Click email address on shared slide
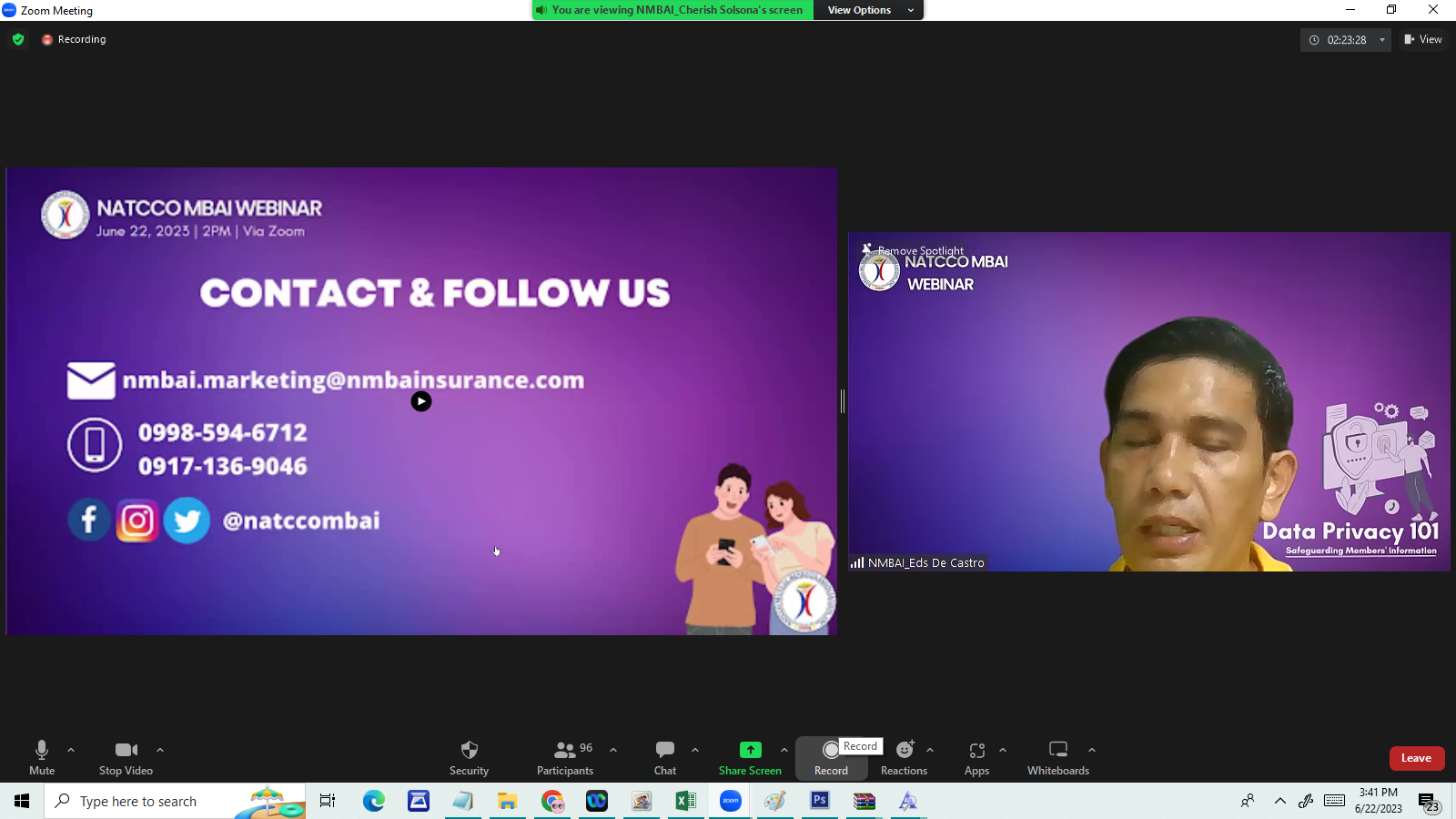The height and width of the screenshot is (819, 1456). (x=353, y=380)
